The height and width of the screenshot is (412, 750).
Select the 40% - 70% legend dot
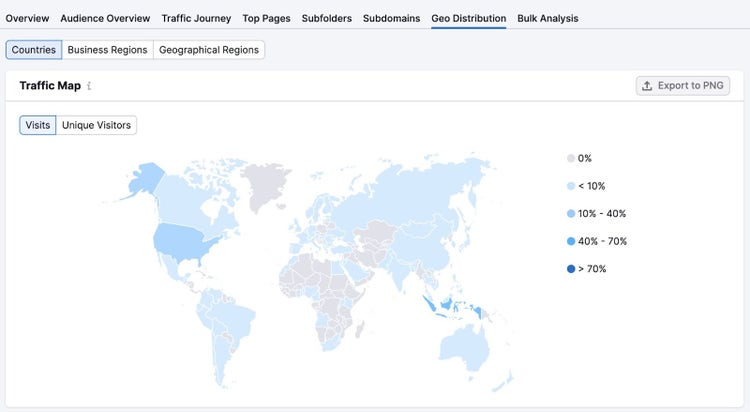click(571, 241)
